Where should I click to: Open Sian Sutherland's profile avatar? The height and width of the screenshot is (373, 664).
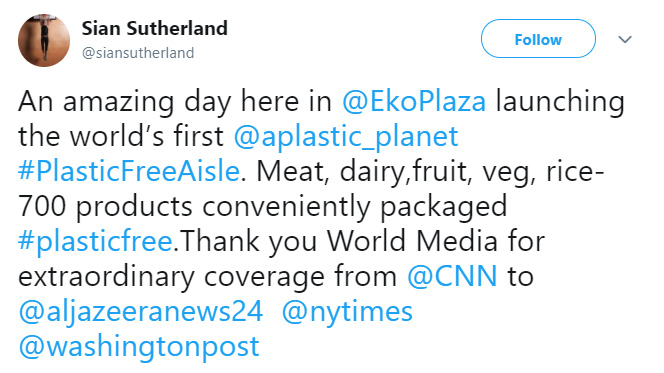click(x=44, y=40)
